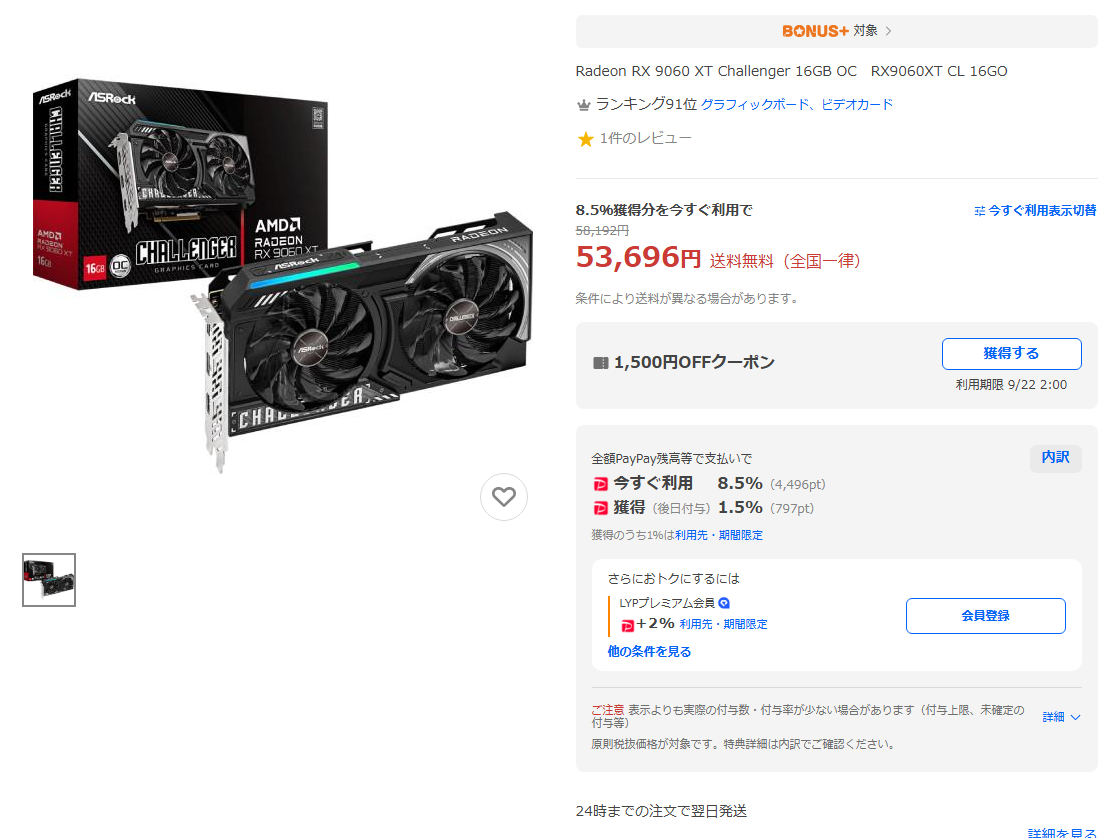Click the coupon ticket icon
1120x838 pixels.
(x=601, y=363)
